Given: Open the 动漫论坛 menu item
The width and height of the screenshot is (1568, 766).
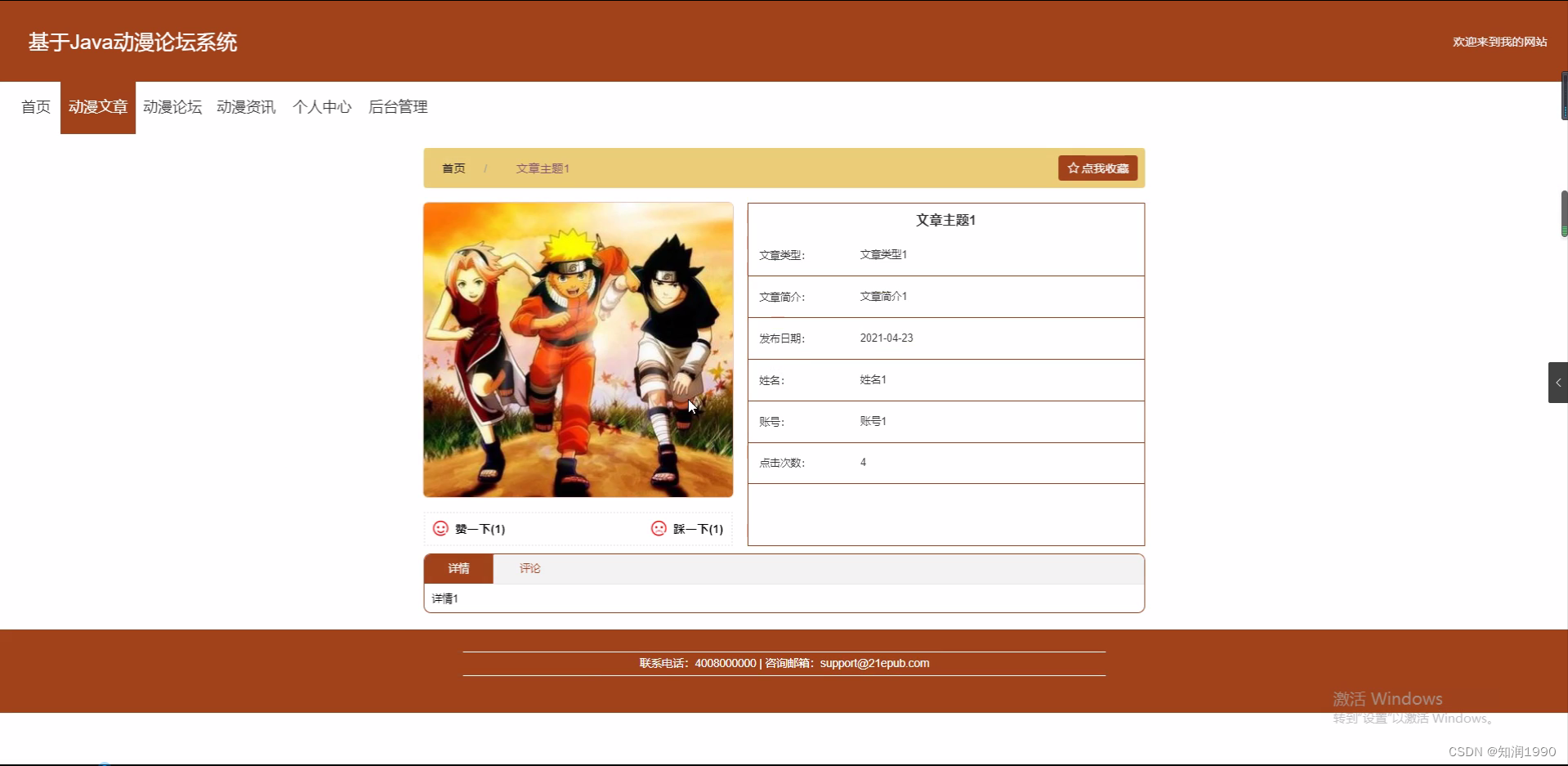Looking at the screenshot, I should (172, 107).
